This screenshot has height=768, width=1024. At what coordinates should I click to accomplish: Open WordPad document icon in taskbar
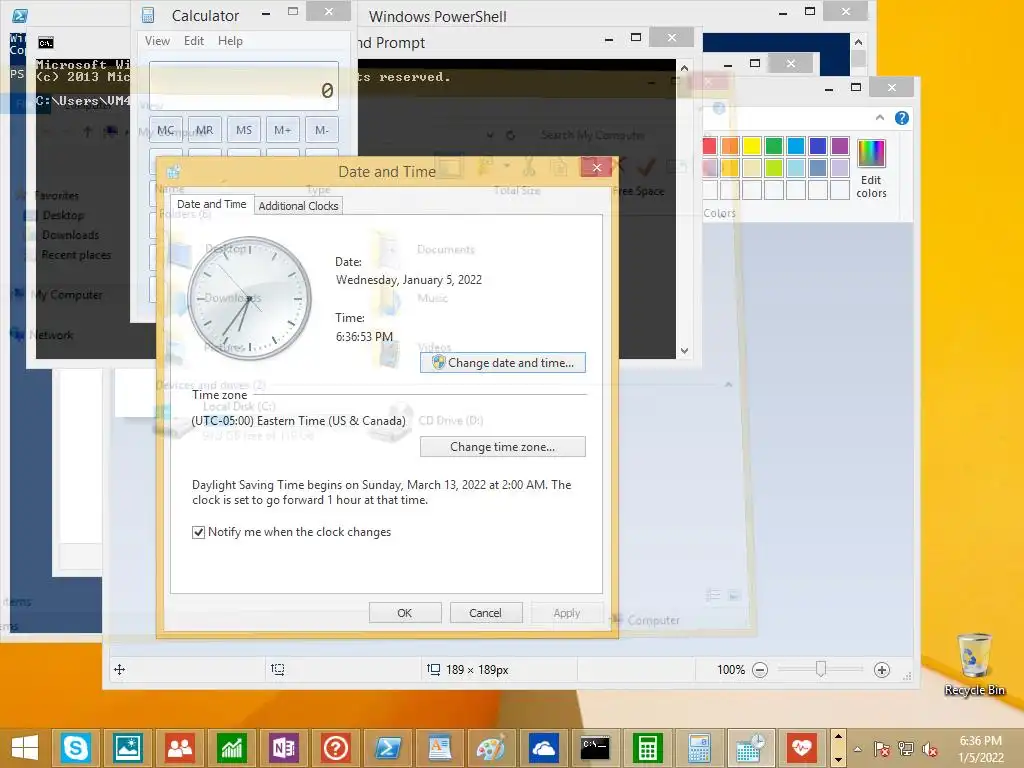click(440, 748)
